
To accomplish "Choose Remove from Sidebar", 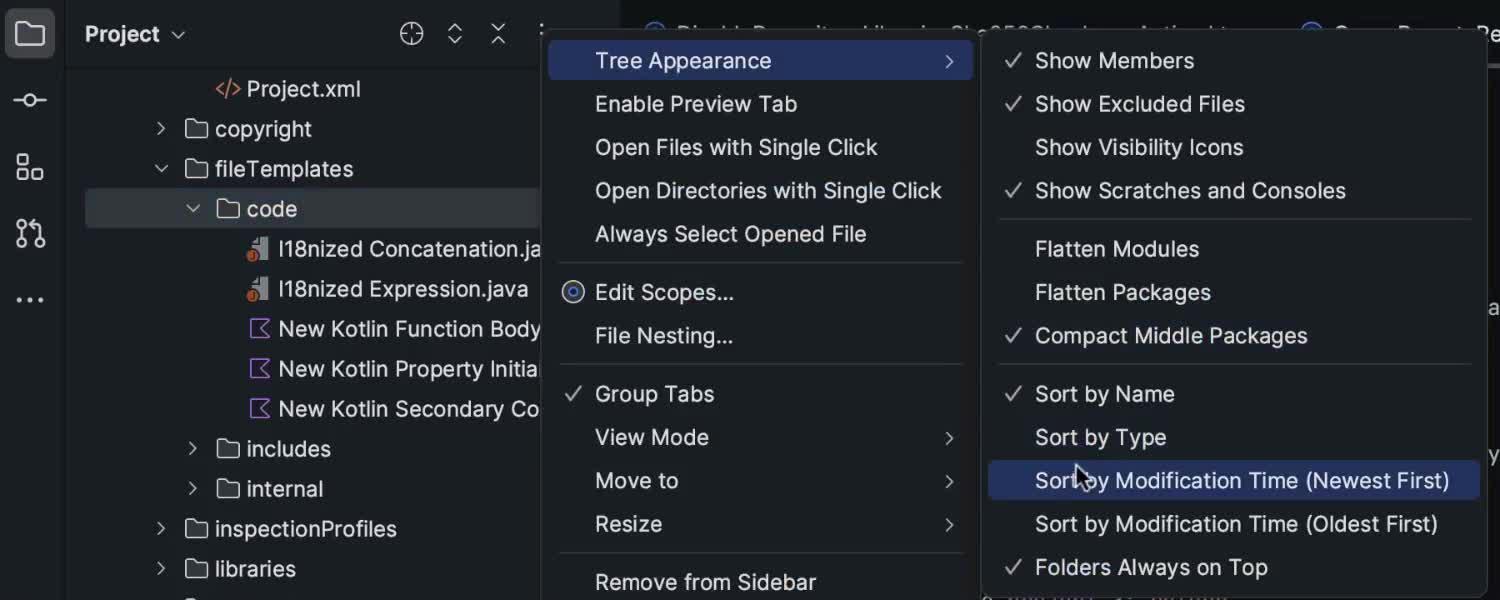I will pyautogui.click(x=705, y=581).
